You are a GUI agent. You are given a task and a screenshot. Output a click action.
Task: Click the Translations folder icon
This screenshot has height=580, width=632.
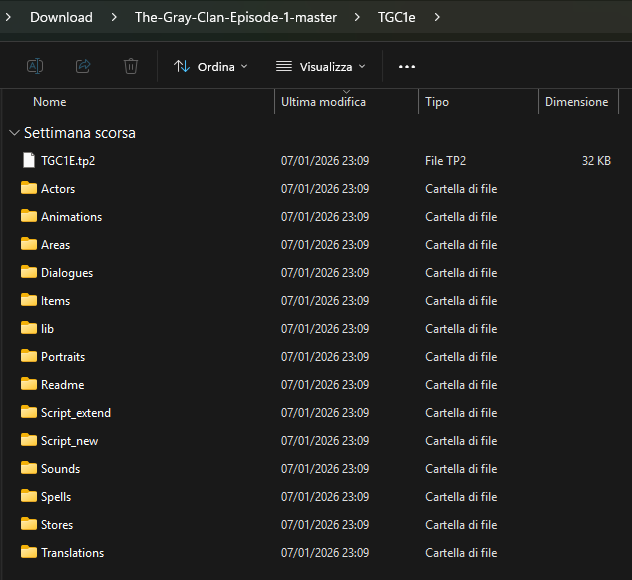[28, 552]
